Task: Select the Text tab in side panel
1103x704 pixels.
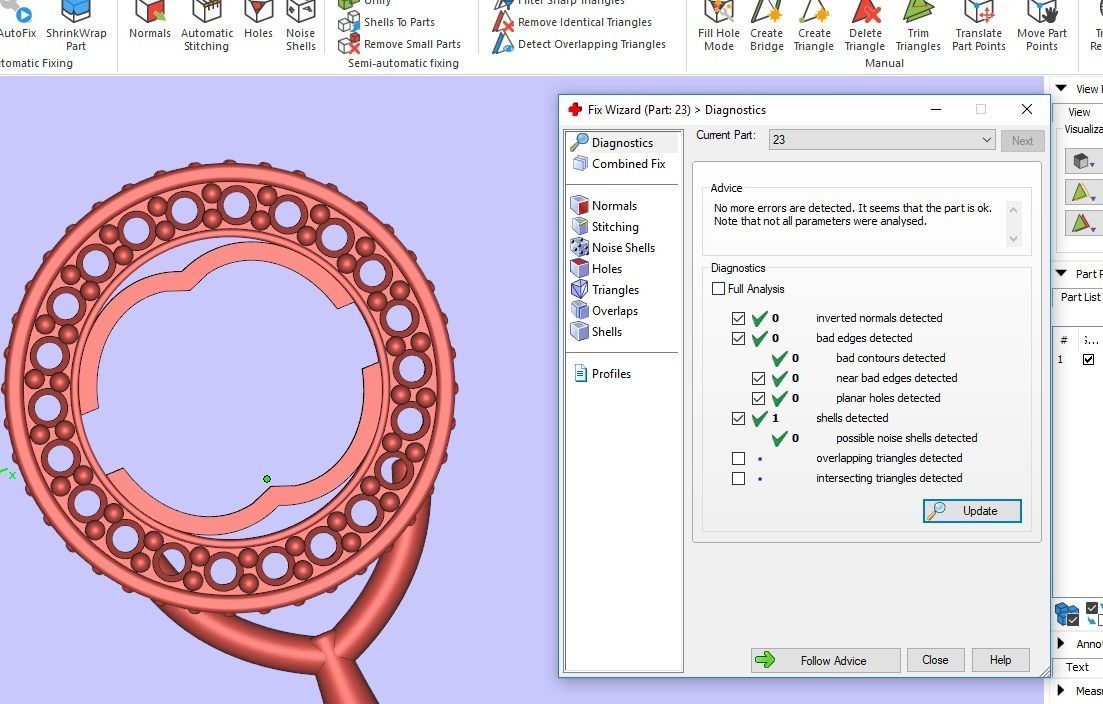Action: point(1076,667)
